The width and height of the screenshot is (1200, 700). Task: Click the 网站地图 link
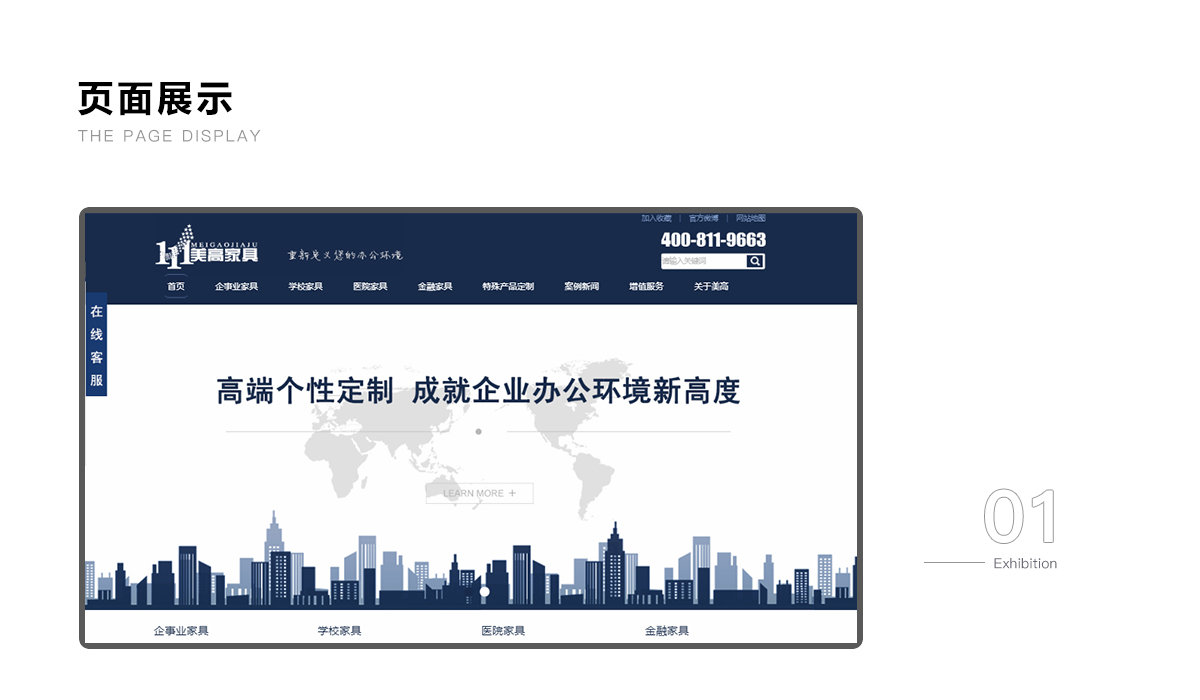(751, 218)
